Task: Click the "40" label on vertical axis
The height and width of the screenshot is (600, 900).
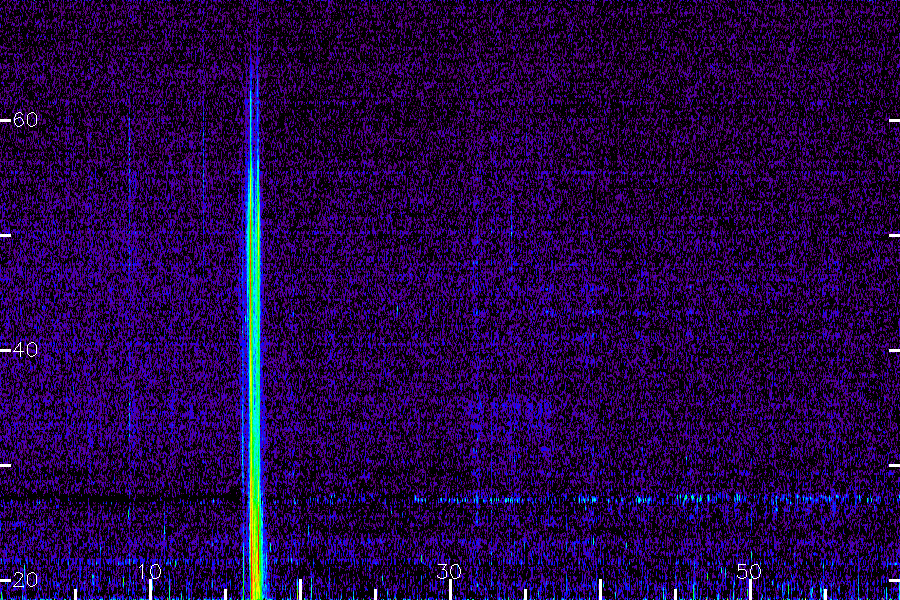Action: click(25, 349)
